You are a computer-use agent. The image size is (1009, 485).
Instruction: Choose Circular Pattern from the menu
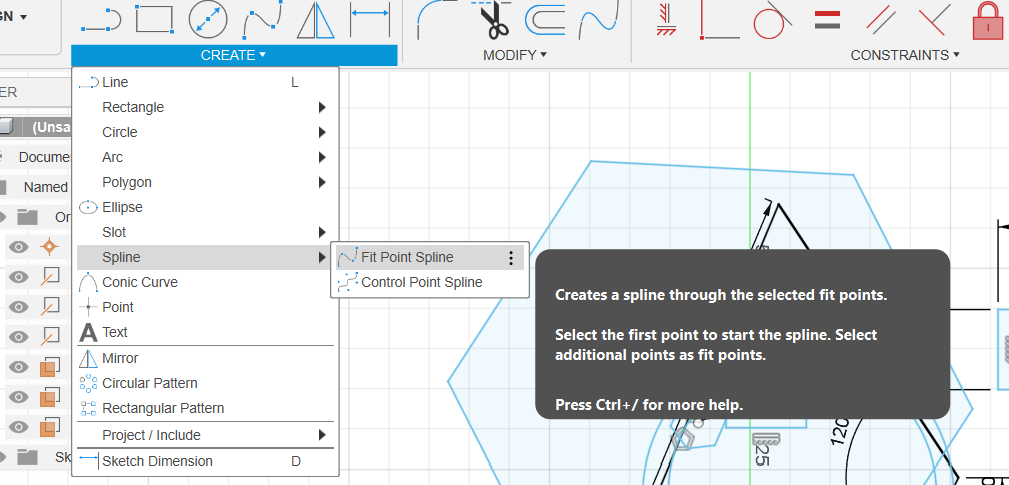point(205,383)
